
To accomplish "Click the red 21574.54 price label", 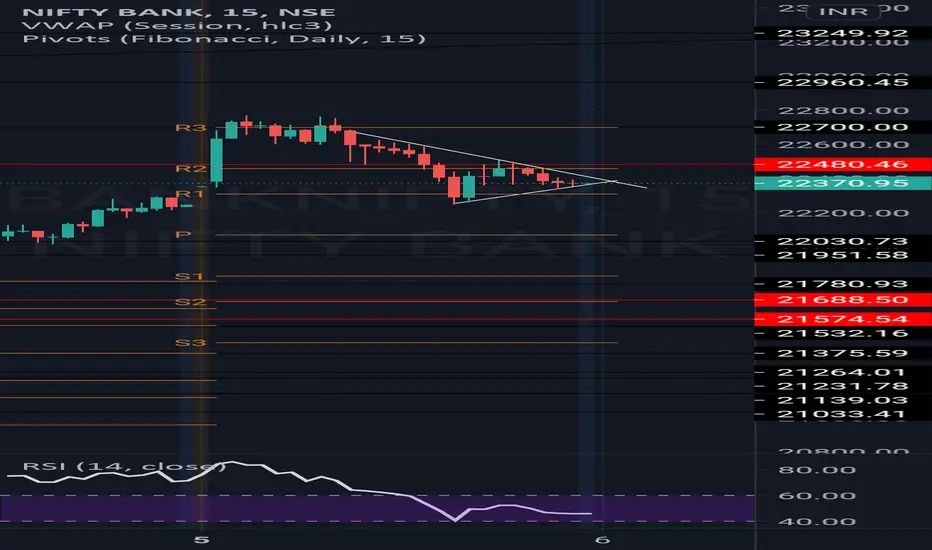I will [842, 319].
